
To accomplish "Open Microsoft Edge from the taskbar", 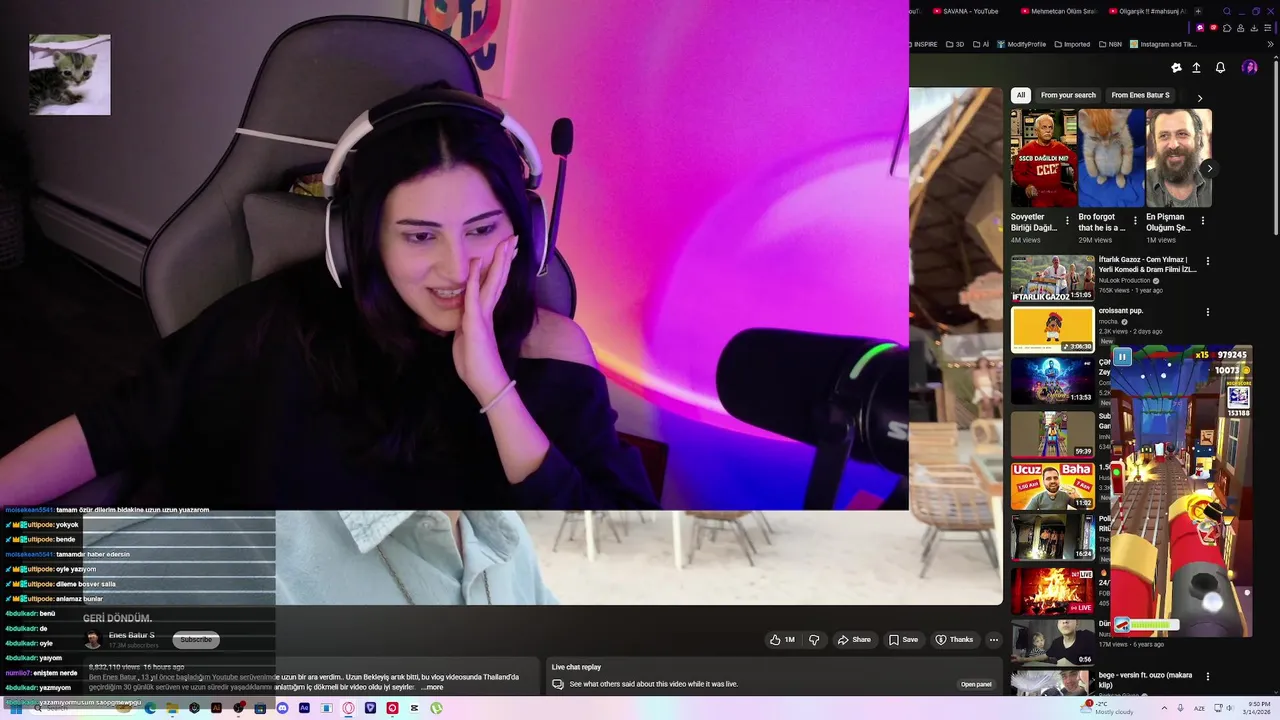I will point(150,708).
